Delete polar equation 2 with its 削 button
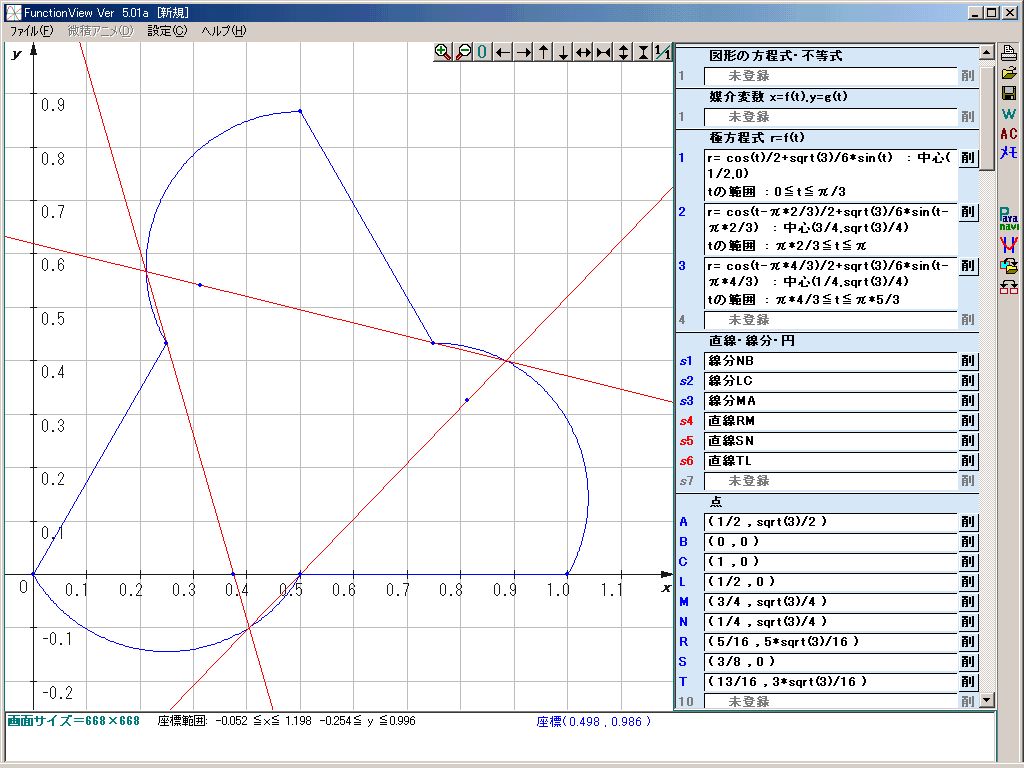This screenshot has height=768, width=1024. [968, 212]
